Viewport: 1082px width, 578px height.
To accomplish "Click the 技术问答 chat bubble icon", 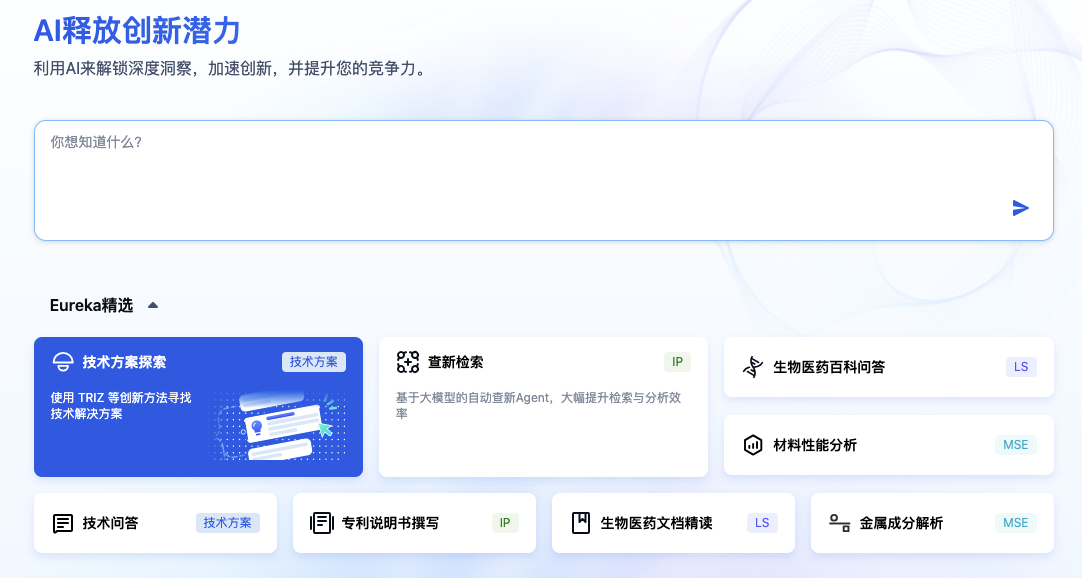I will pos(63,523).
